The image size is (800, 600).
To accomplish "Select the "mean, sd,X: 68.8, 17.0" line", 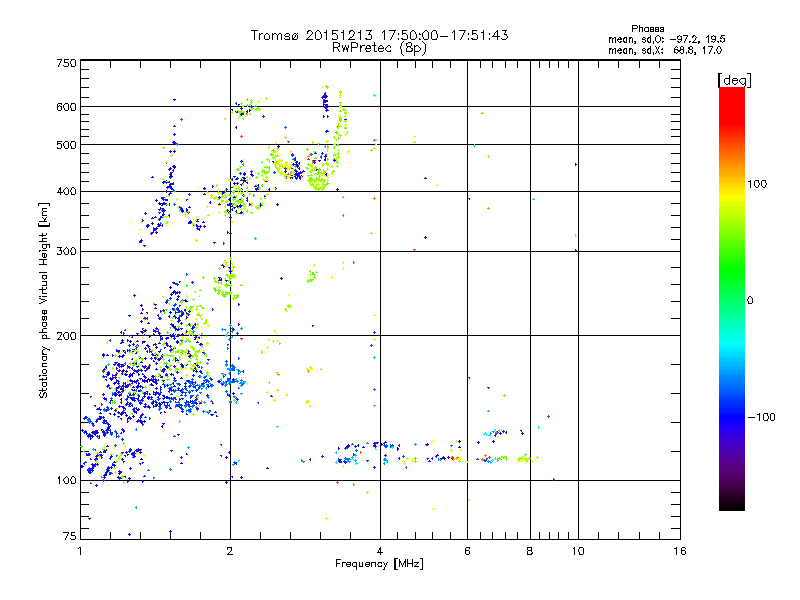I will (x=665, y=50).
